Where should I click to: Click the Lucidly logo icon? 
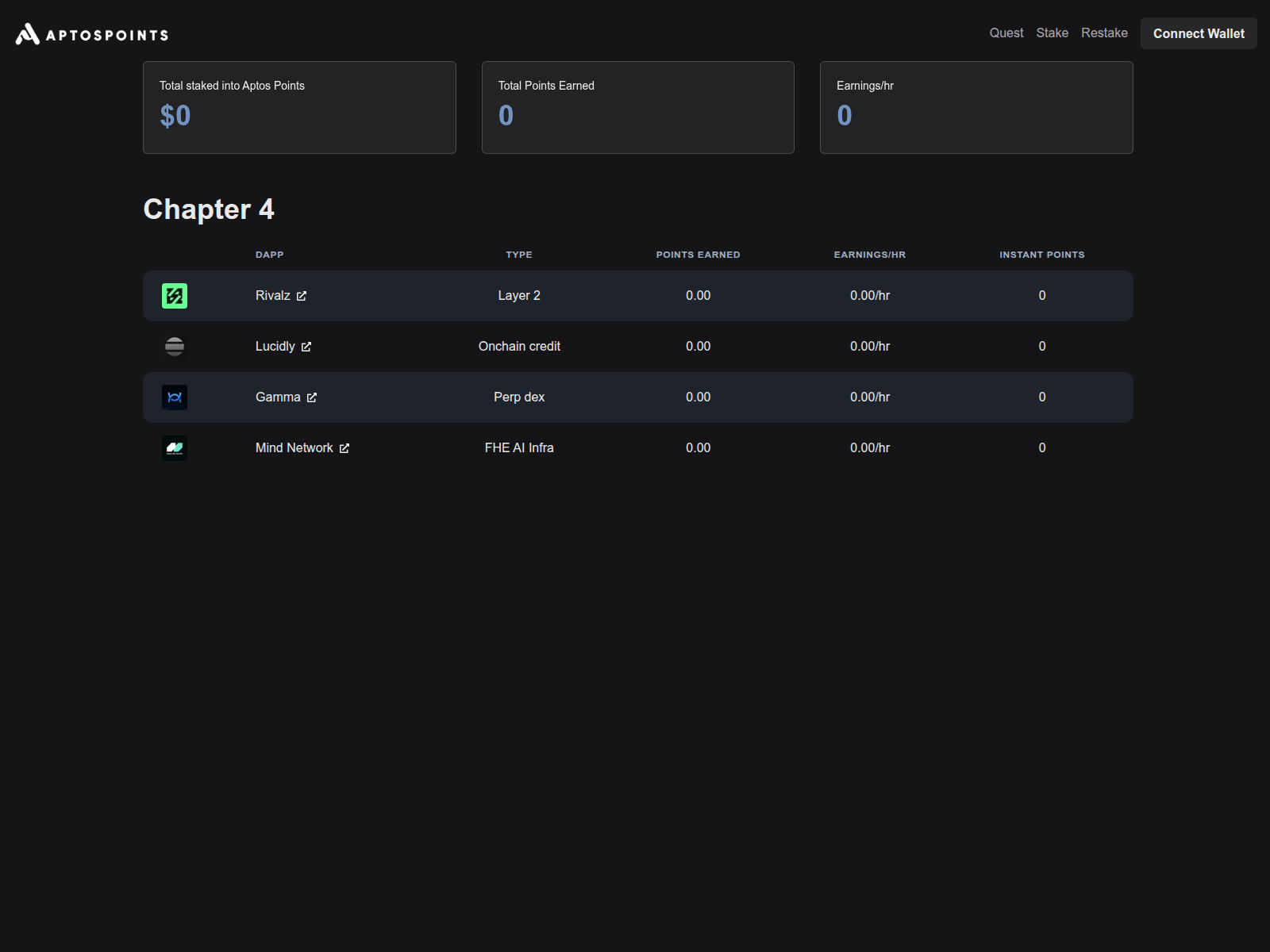tap(175, 347)
